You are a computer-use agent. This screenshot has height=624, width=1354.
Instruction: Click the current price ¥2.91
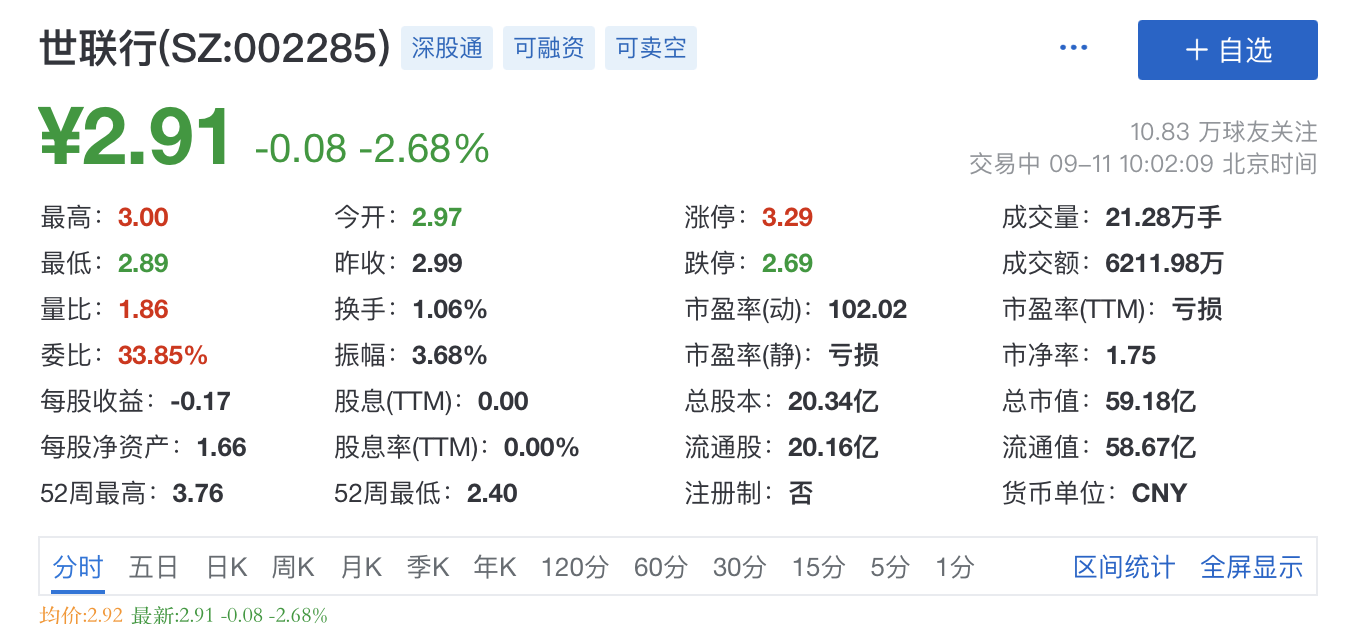pos(136,138)
